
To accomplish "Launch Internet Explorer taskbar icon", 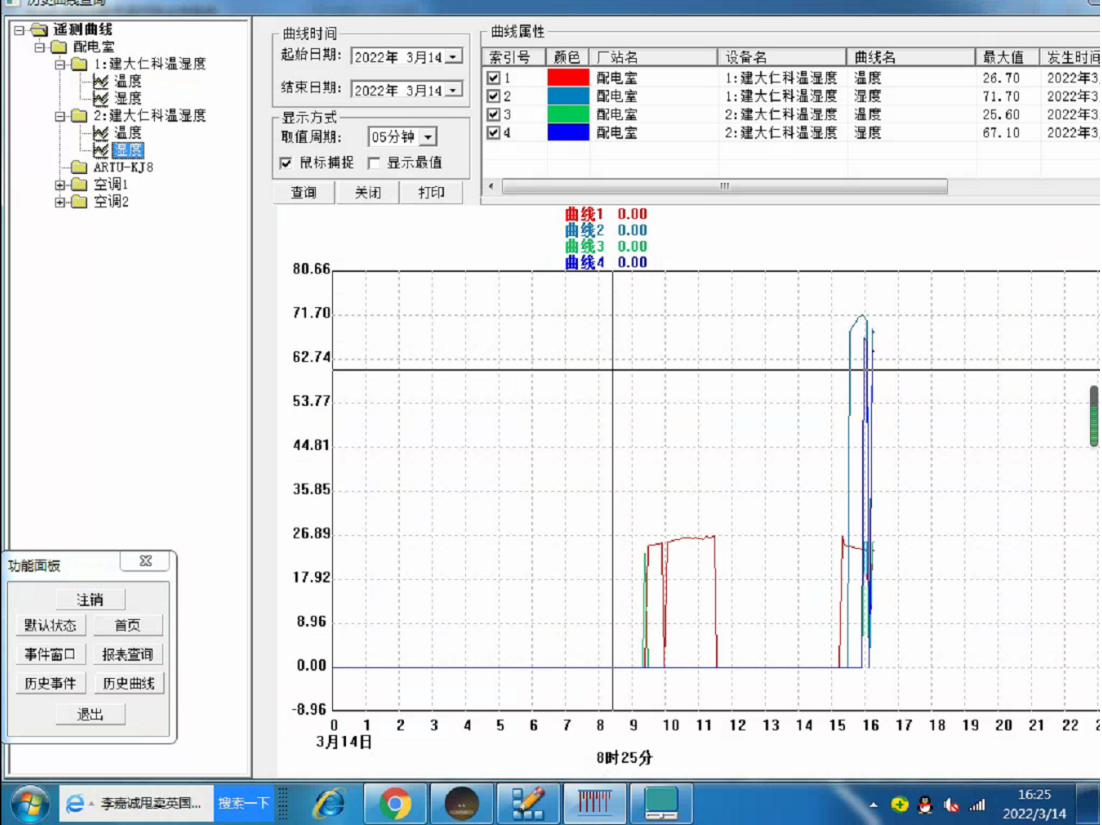I will pos(329,803).
